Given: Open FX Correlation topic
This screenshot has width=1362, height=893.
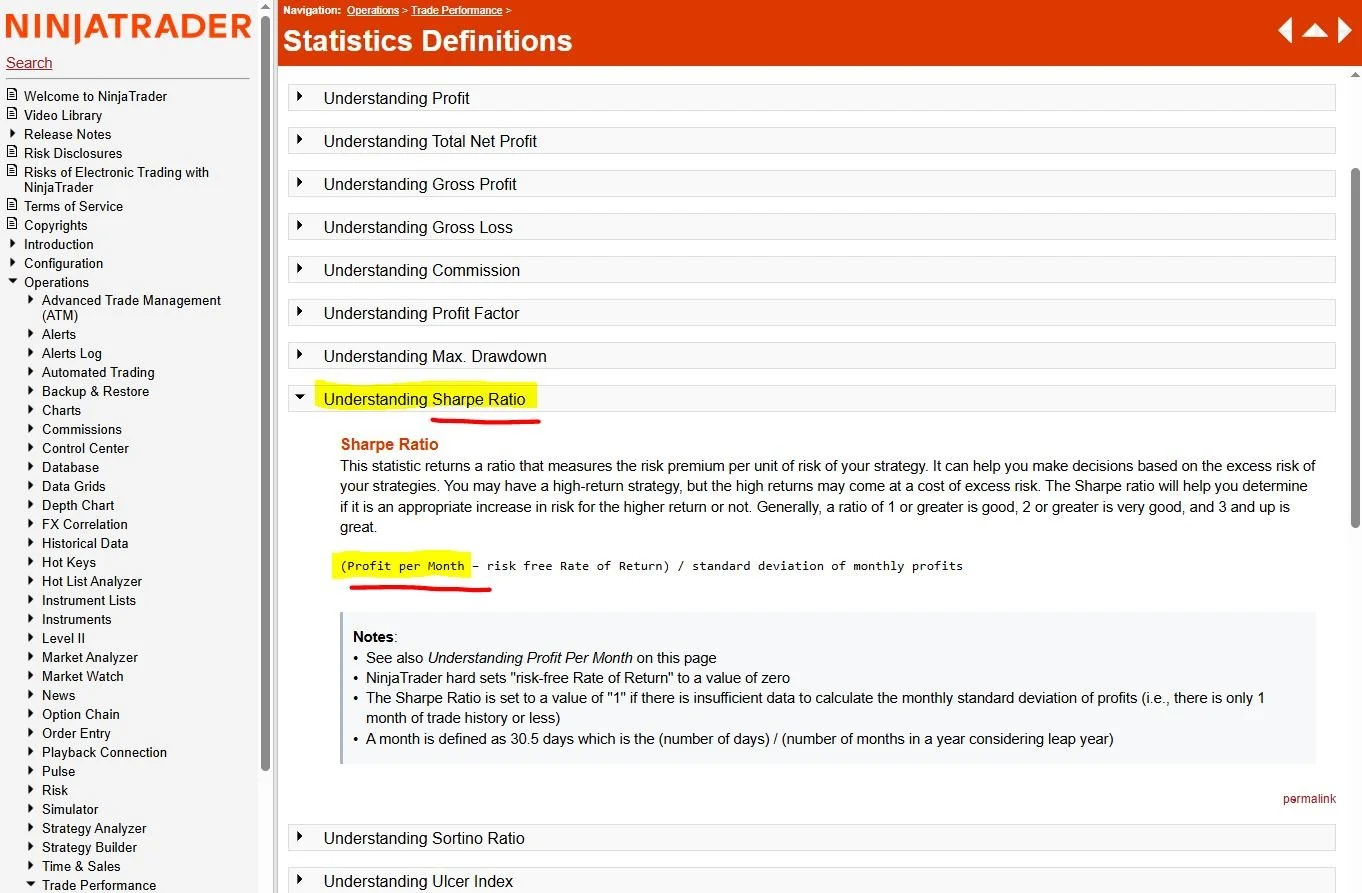Looking at the screenshot, I should click(85, 524).
